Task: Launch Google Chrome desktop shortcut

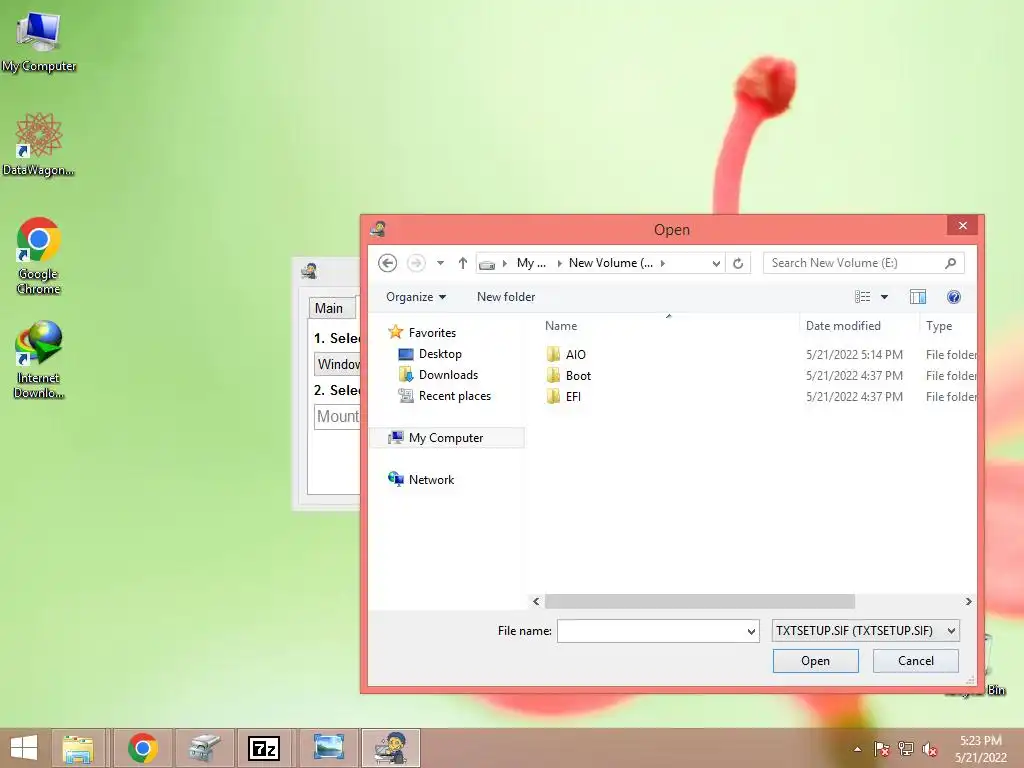Action: 39,255
